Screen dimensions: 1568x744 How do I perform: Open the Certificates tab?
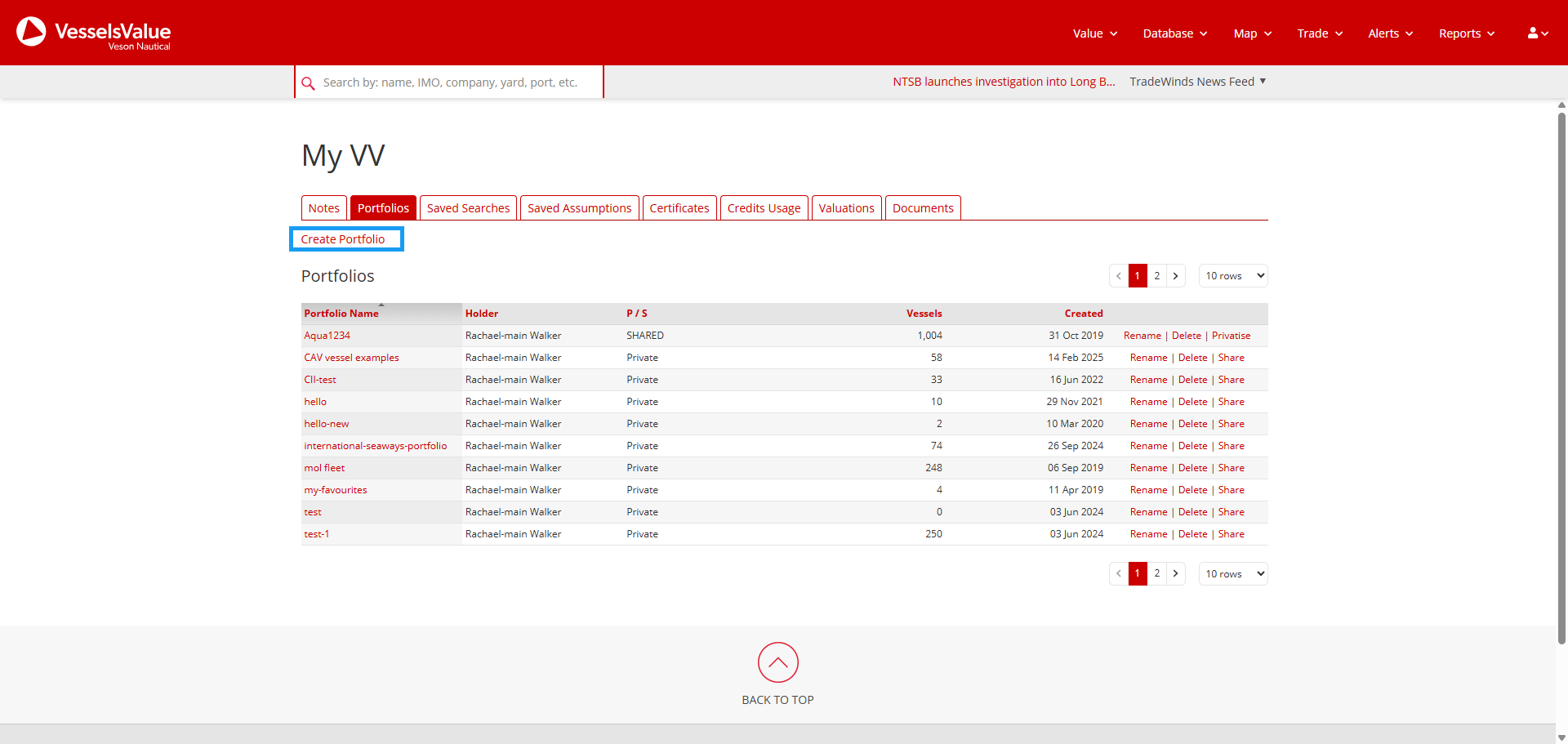coord(679,208)
